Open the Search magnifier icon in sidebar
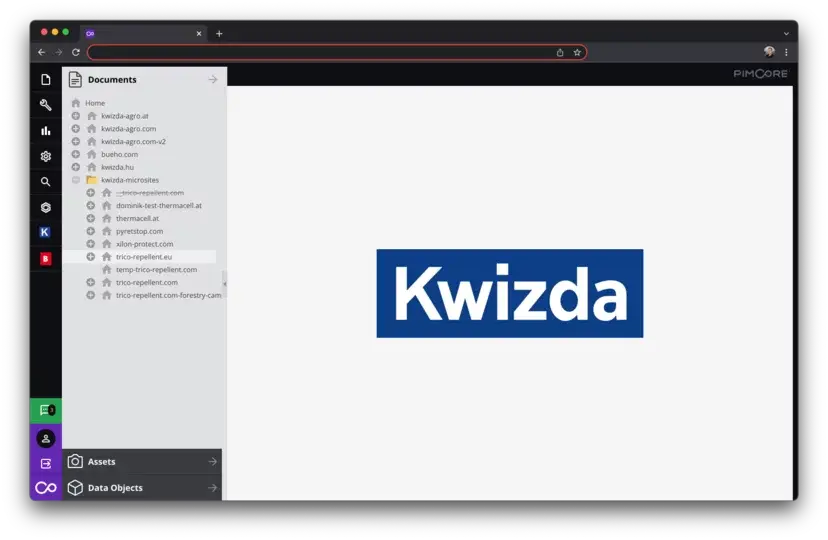Image resolution: width=828 pixels, height=540 pixels. coord(46,182)
